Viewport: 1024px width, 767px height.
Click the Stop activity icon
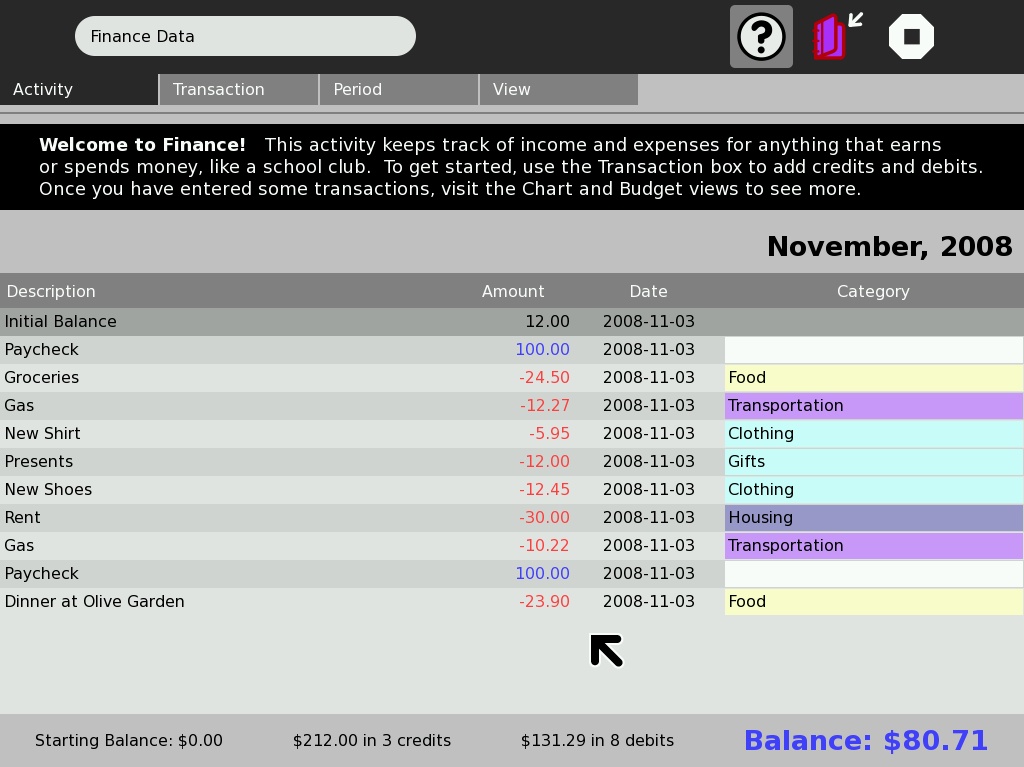tap(911, 37)
